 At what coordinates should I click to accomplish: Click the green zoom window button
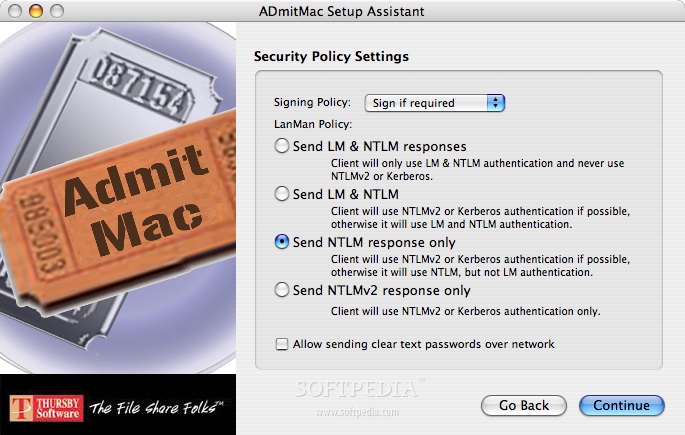(x=57, y=11)
